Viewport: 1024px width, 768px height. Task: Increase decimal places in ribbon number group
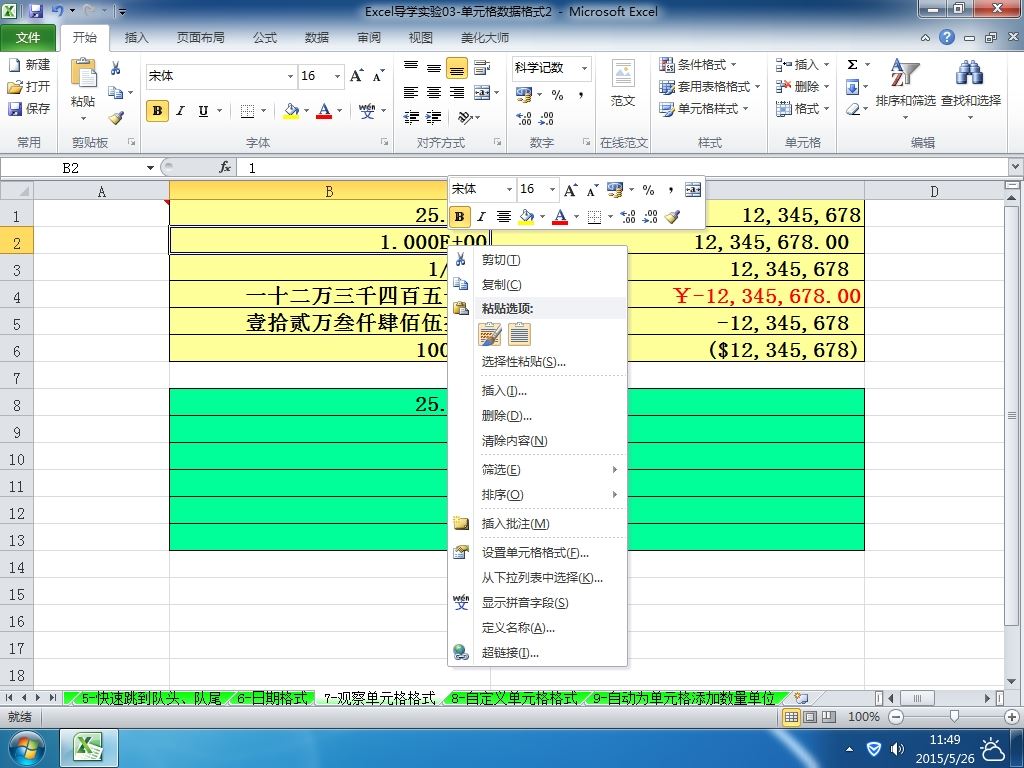pyautogui.click(x=524, y=118)
